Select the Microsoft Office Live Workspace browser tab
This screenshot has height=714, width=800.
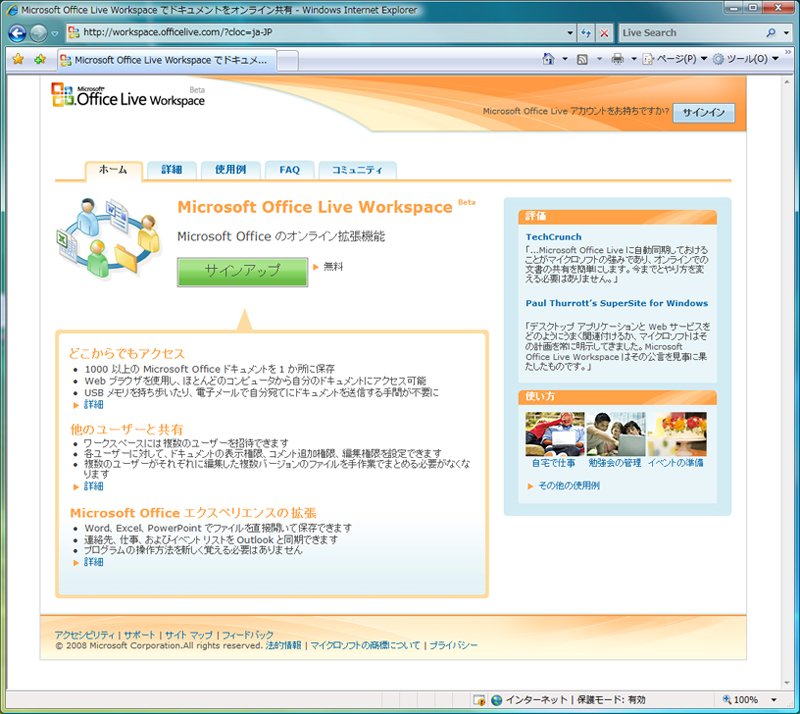tap(167, 60)
